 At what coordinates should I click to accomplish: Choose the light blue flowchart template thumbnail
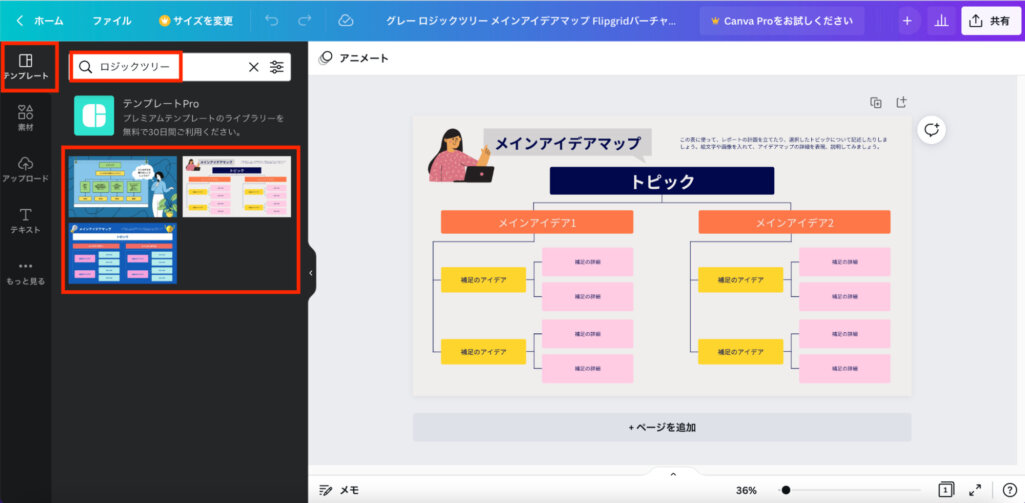pyautogui.click(x=123, y=186)
